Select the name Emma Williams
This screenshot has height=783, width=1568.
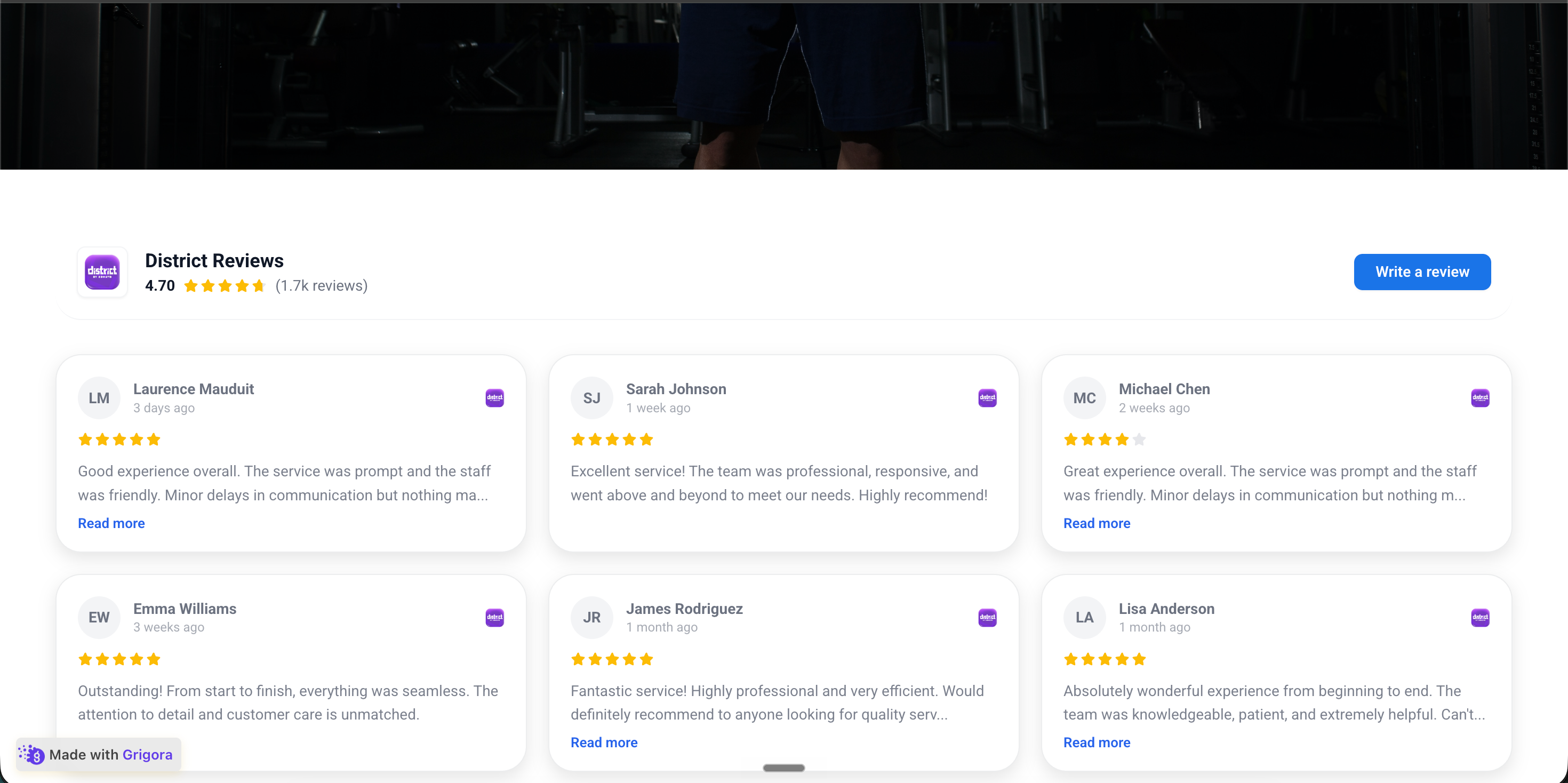(x=185, y=609)
